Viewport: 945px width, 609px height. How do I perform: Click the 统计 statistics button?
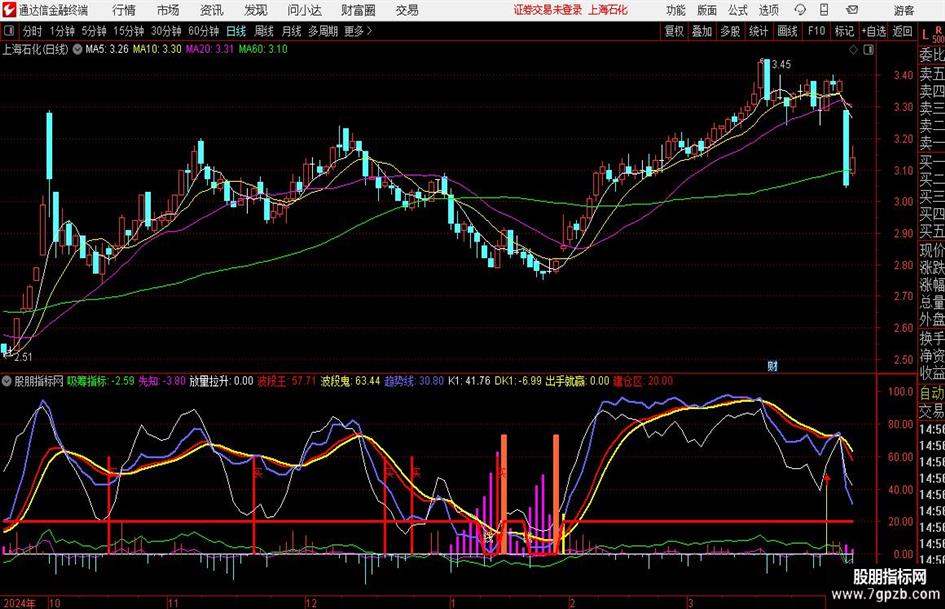759,31
